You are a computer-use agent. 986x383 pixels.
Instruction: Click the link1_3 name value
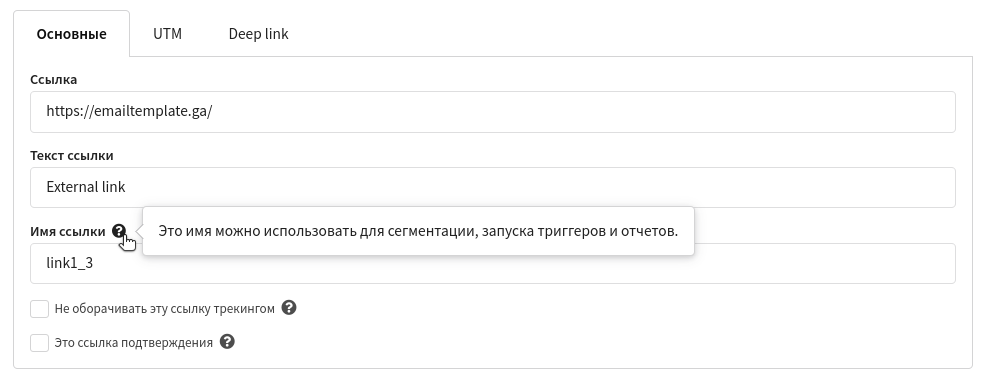pos(70,263)
